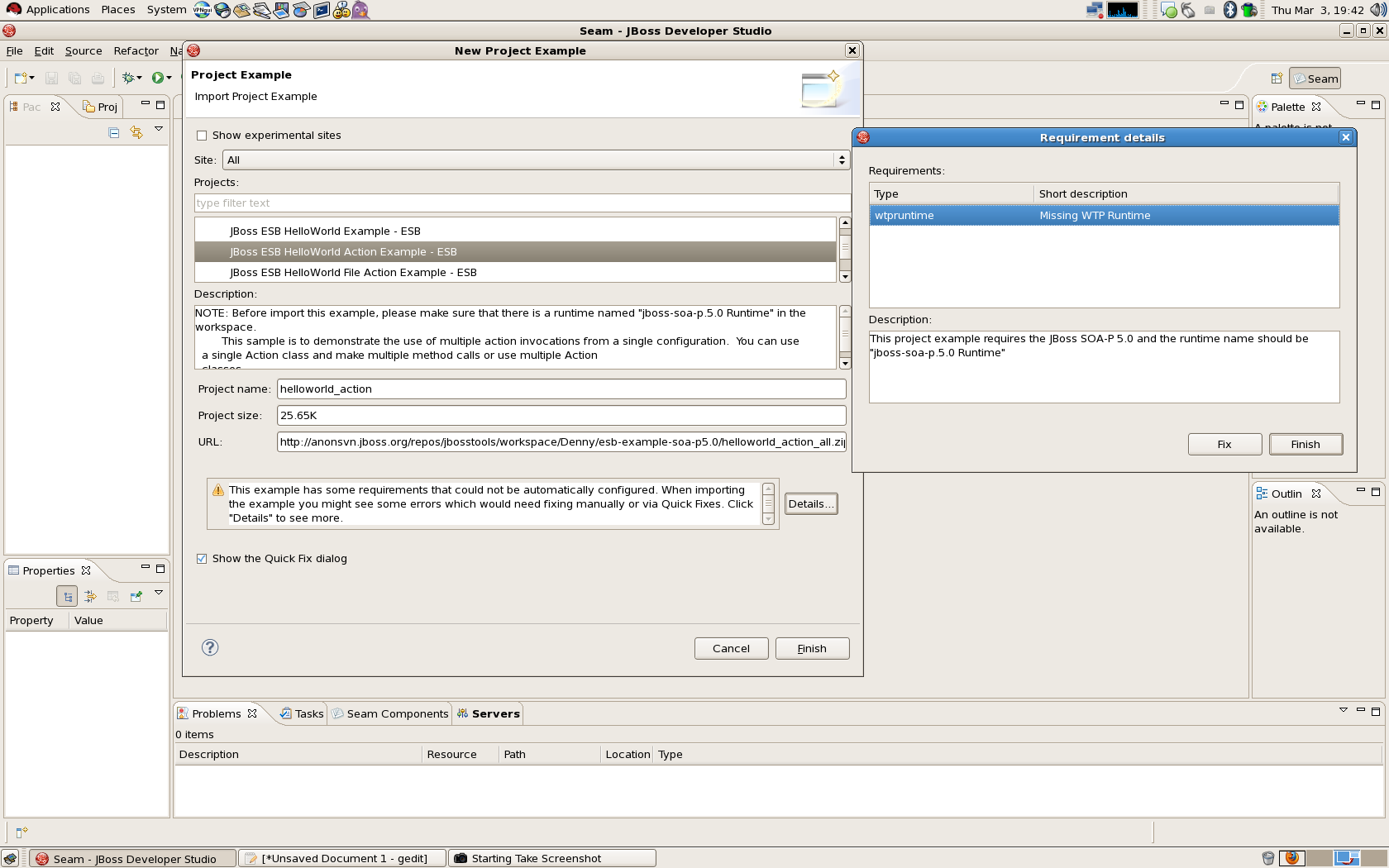The height and width of the screenshot is (868, 1389).
Task: Select JBoss ESB HelloWorld File Action Example
Action: pyautogui.click(x=515, y=272)
